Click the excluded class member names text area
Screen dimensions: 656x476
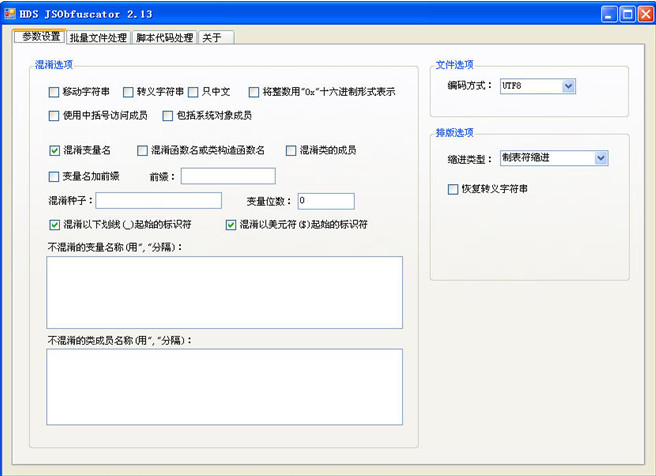tap(225, 387)
